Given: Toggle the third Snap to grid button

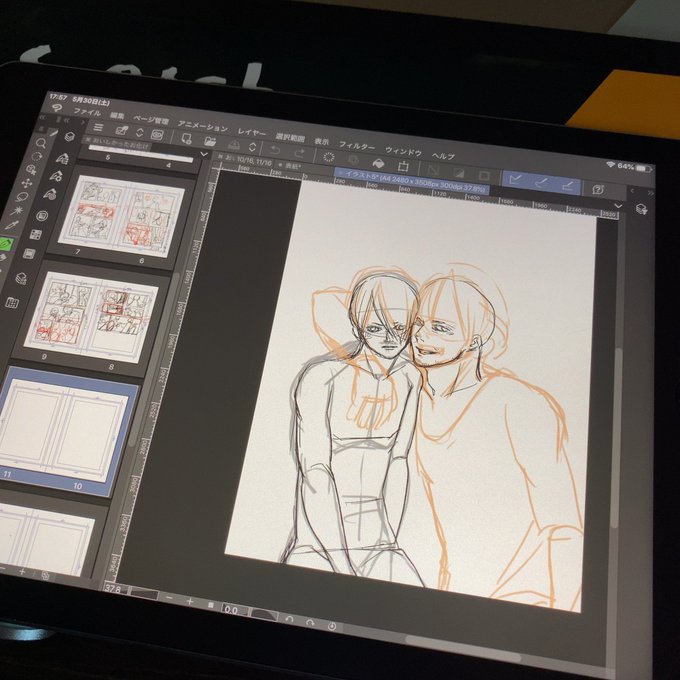Looking at the screenshot, I should [568, 186].
